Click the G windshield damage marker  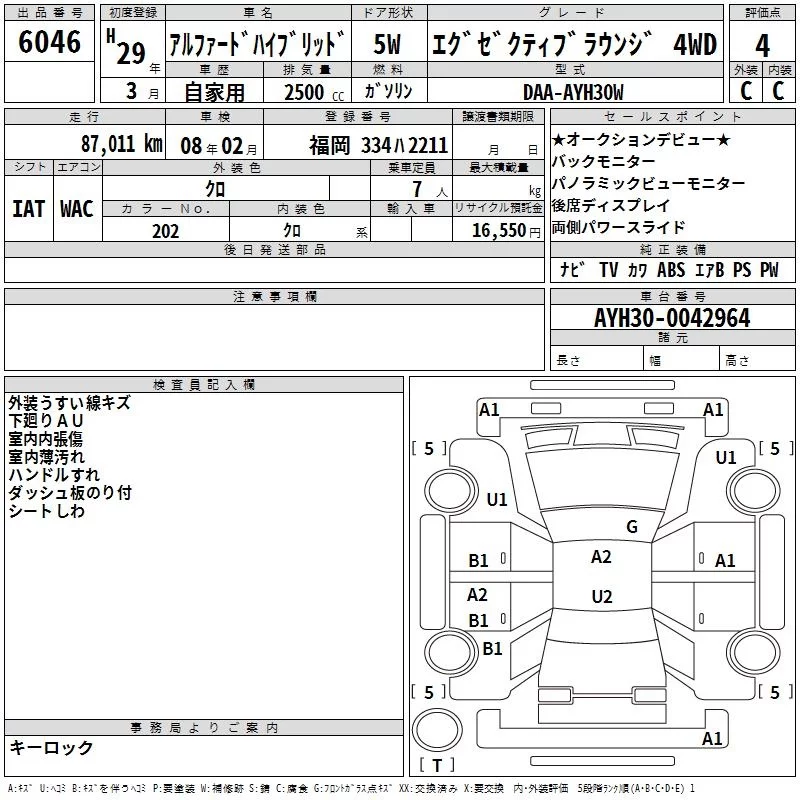coord(631,527)
